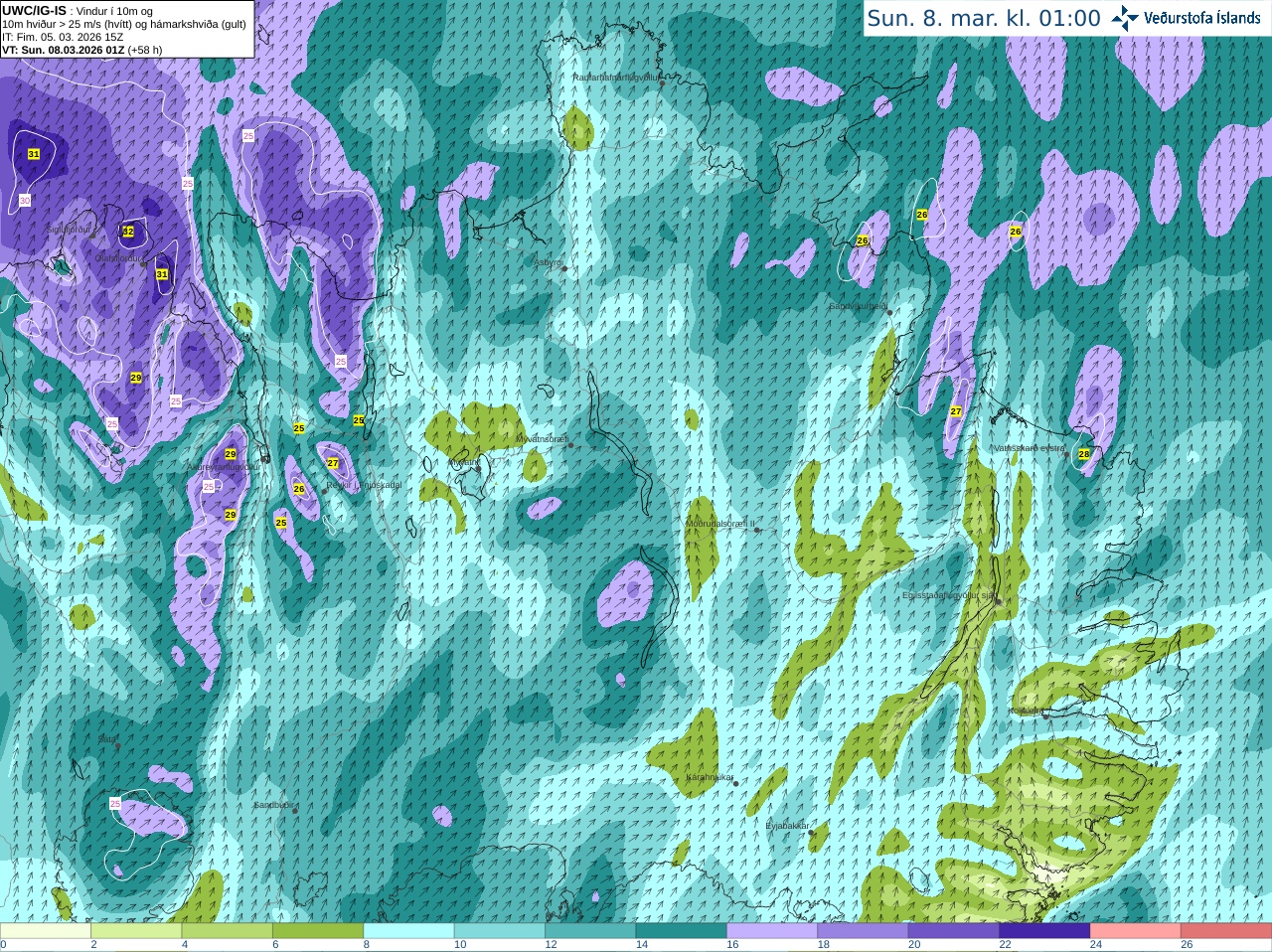The height and width of the screenshot is (952, 1272).
Task: Click the yellow 27 marker above Reykir í Fnjóskadal
Action: (333, 463)
